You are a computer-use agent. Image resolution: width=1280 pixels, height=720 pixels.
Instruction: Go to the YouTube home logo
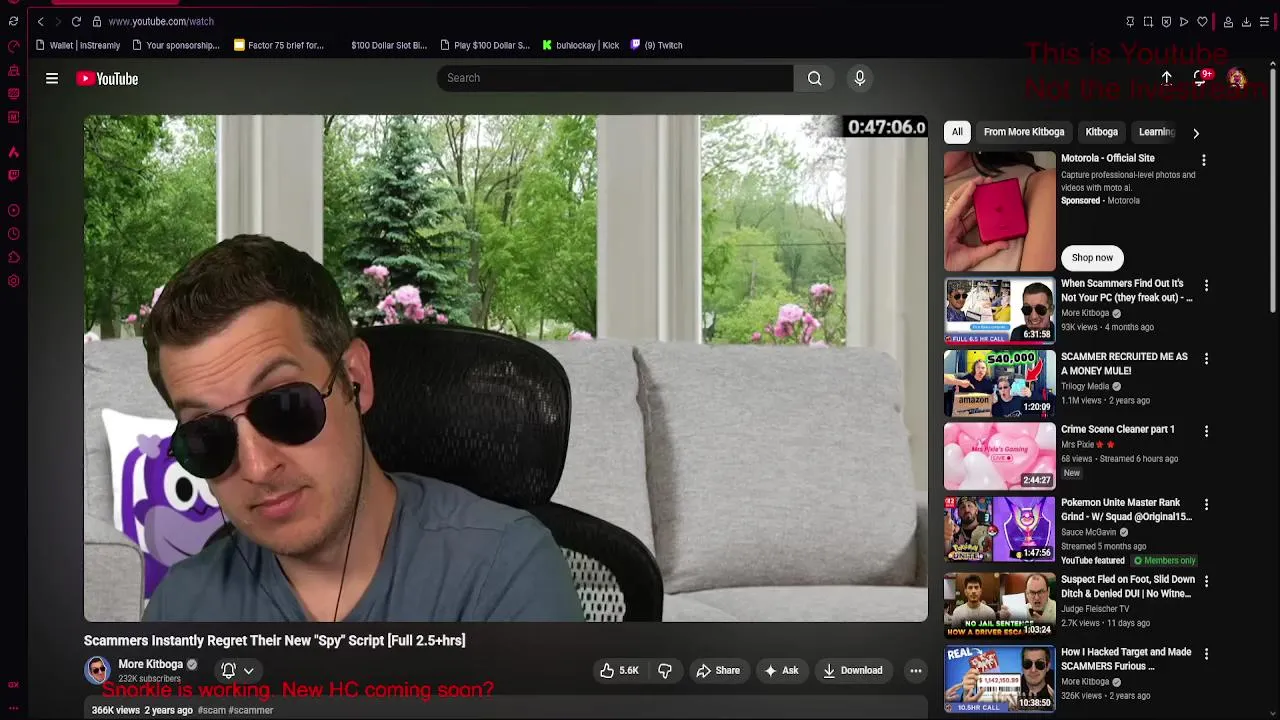coord(107,79)
